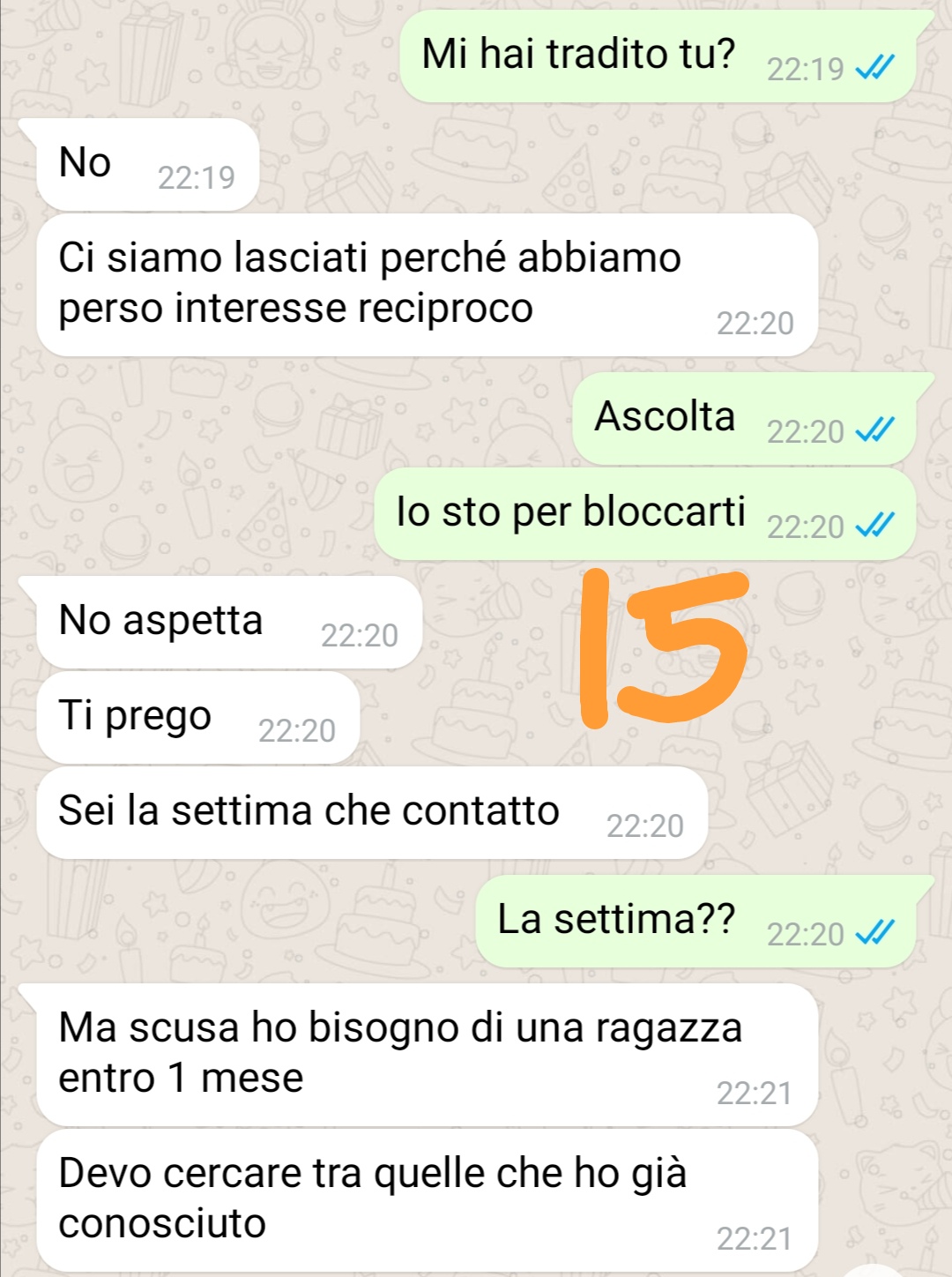Viewport: 952px width, 1277px height.
Task: Tap the read ticks beside 'La settima??'
Action: [x=875, y=933]
